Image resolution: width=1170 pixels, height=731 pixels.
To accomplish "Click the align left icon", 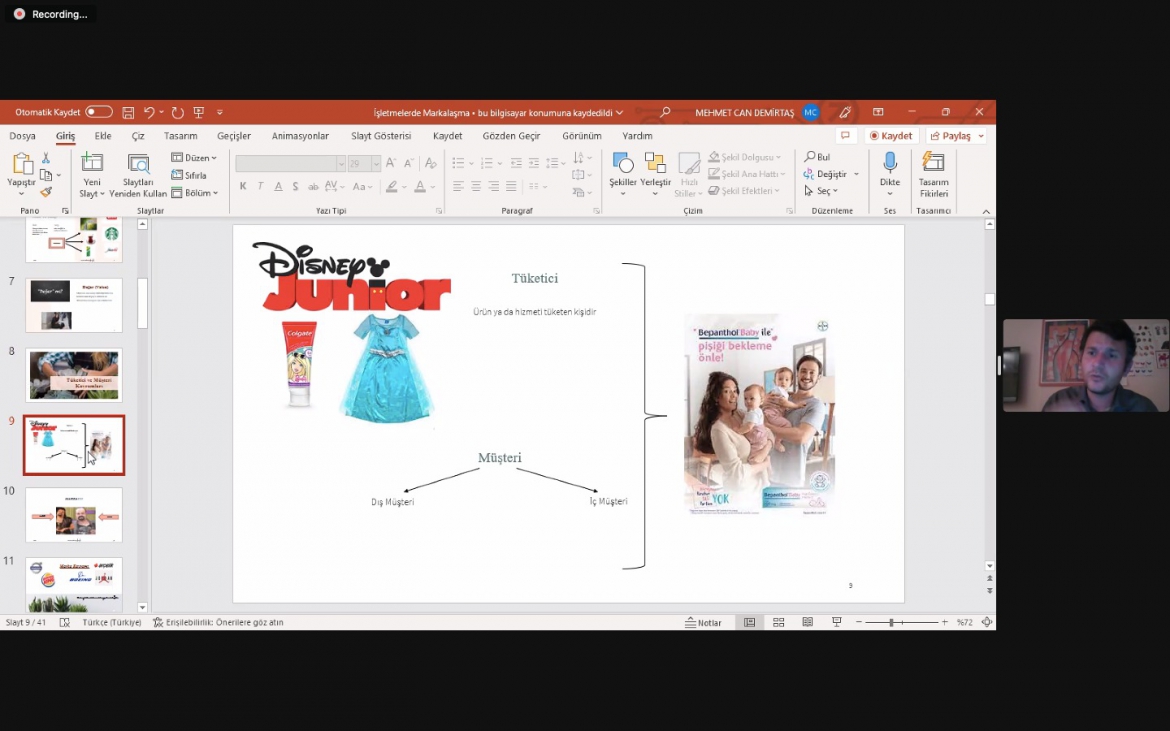I will [458, 186].
